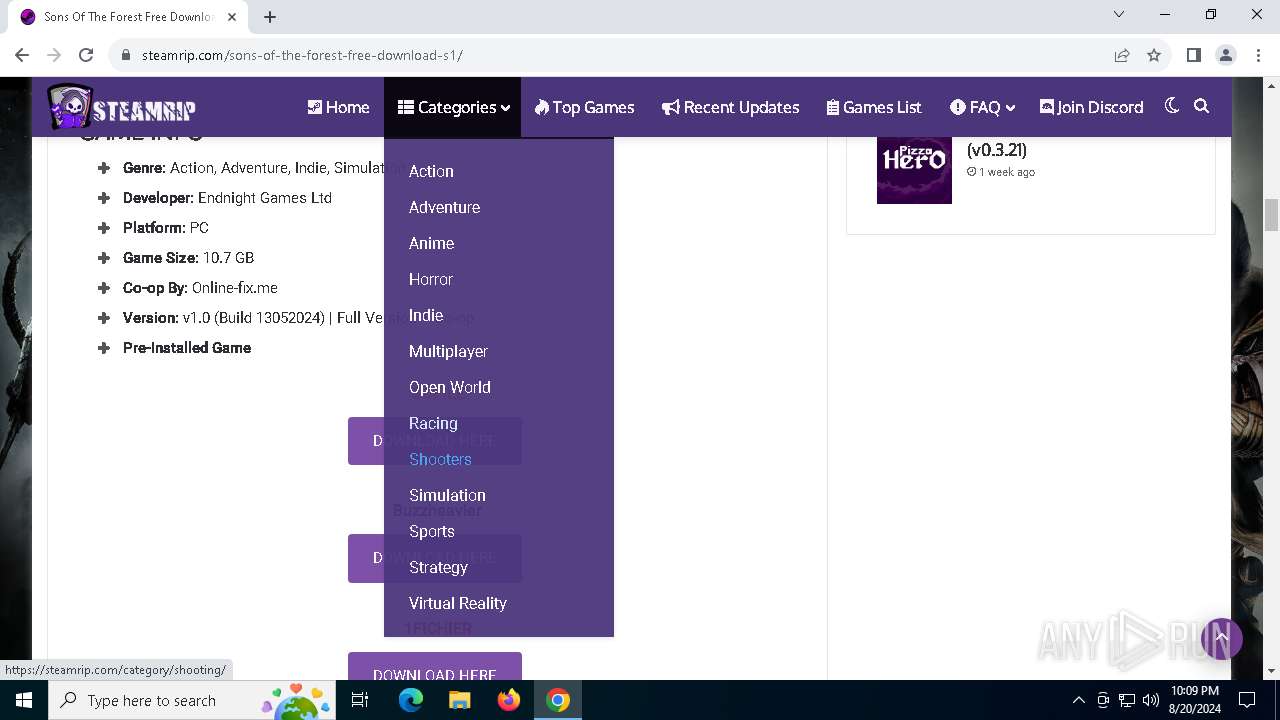This screenshot has height=720, width=1280.
Task: Click the address bar URL
Action: click(302, 55)
